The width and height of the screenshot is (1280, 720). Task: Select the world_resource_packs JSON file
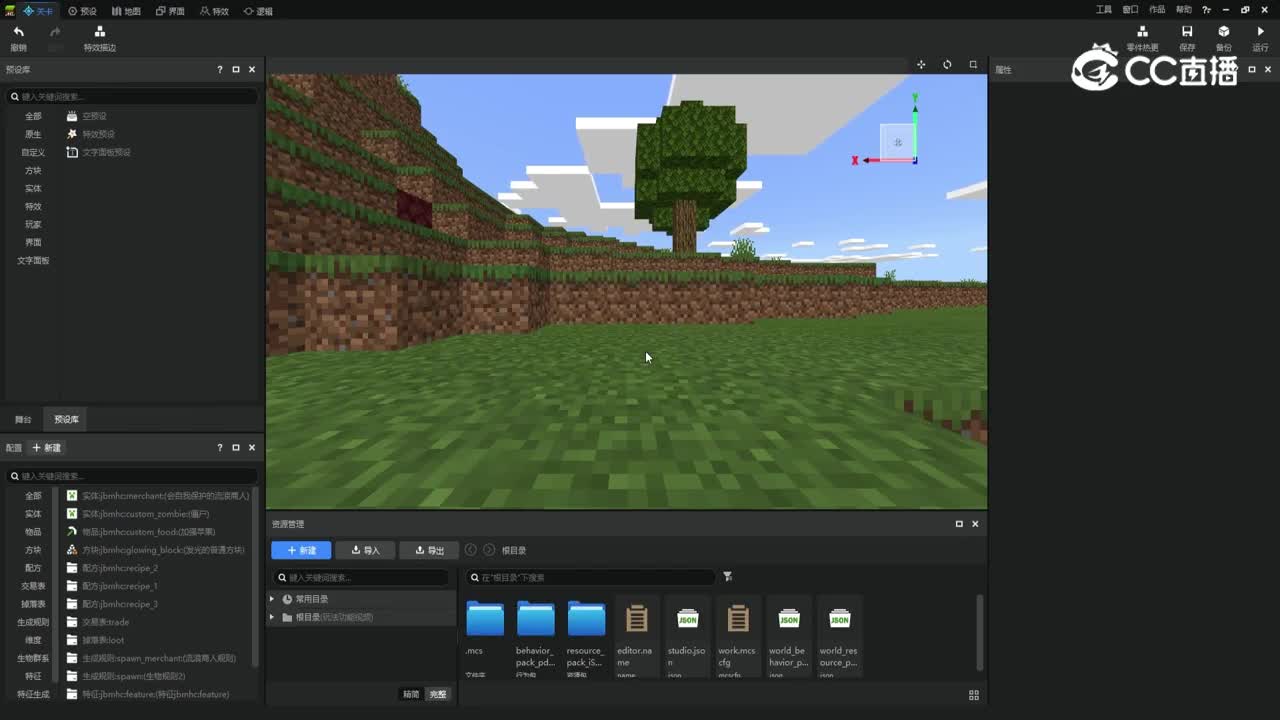(840, 619)
